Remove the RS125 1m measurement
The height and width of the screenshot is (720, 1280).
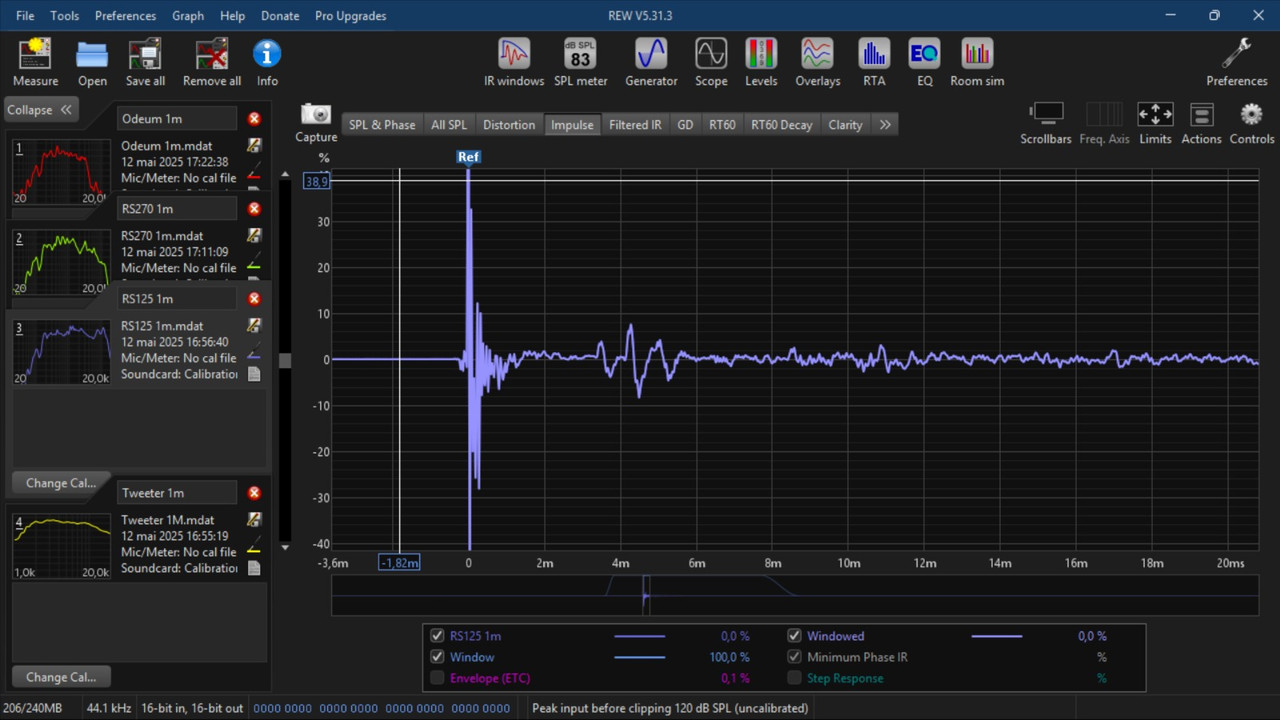(x=254, y=299)
